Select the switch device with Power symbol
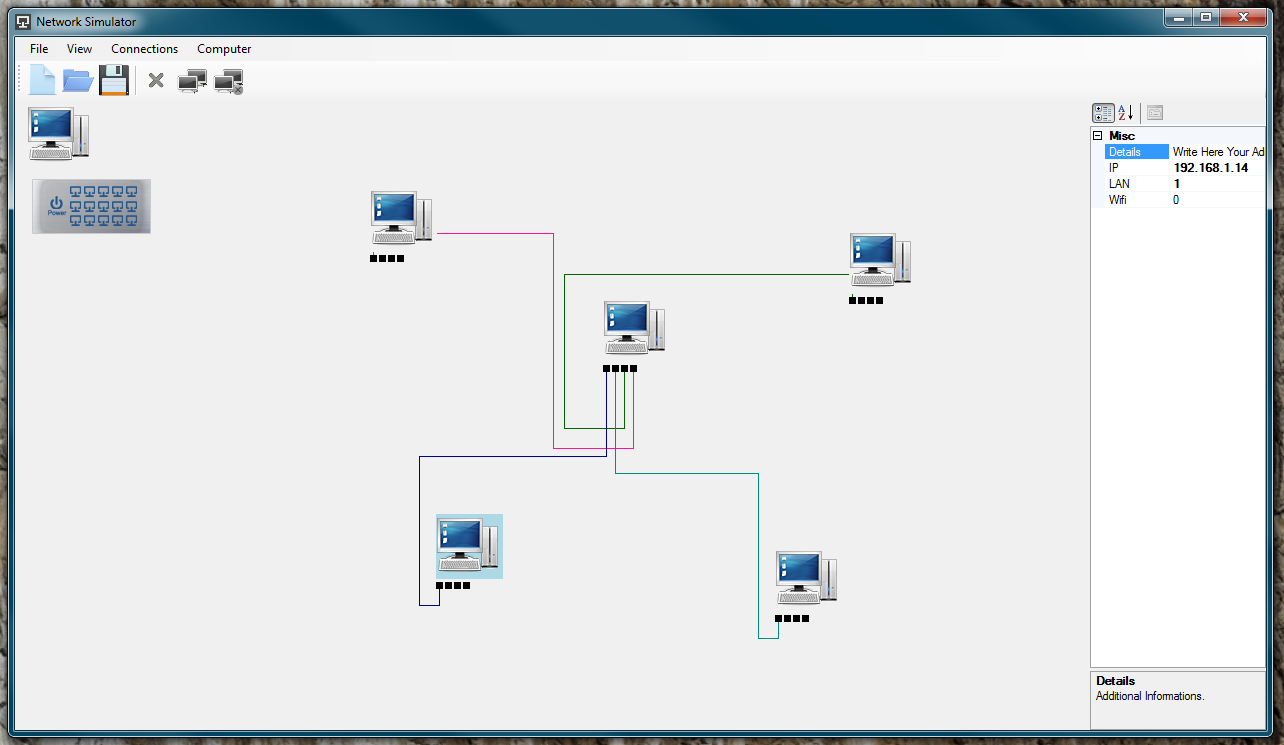 91,206
